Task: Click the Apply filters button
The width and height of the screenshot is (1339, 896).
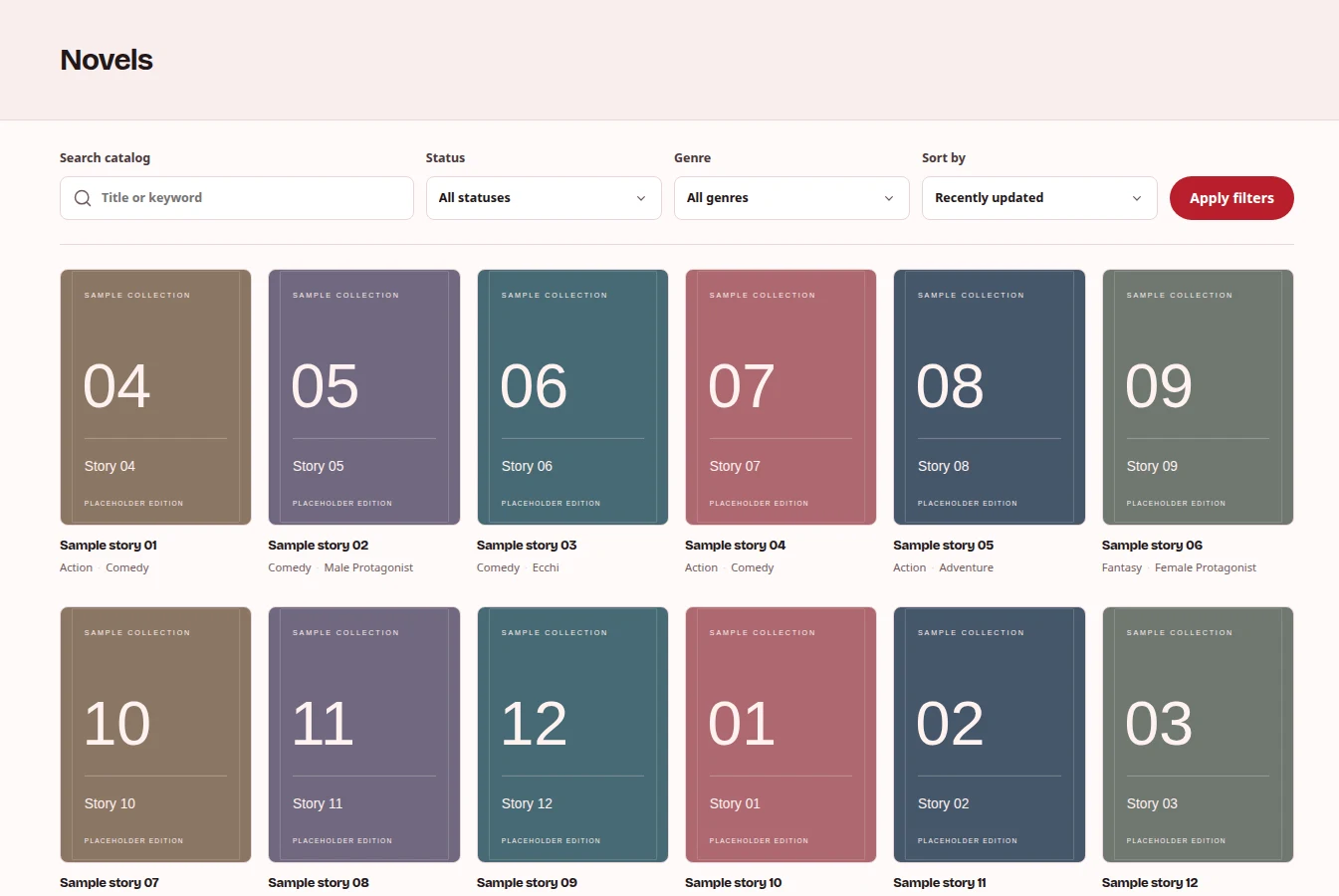Action: (1231, 198)
